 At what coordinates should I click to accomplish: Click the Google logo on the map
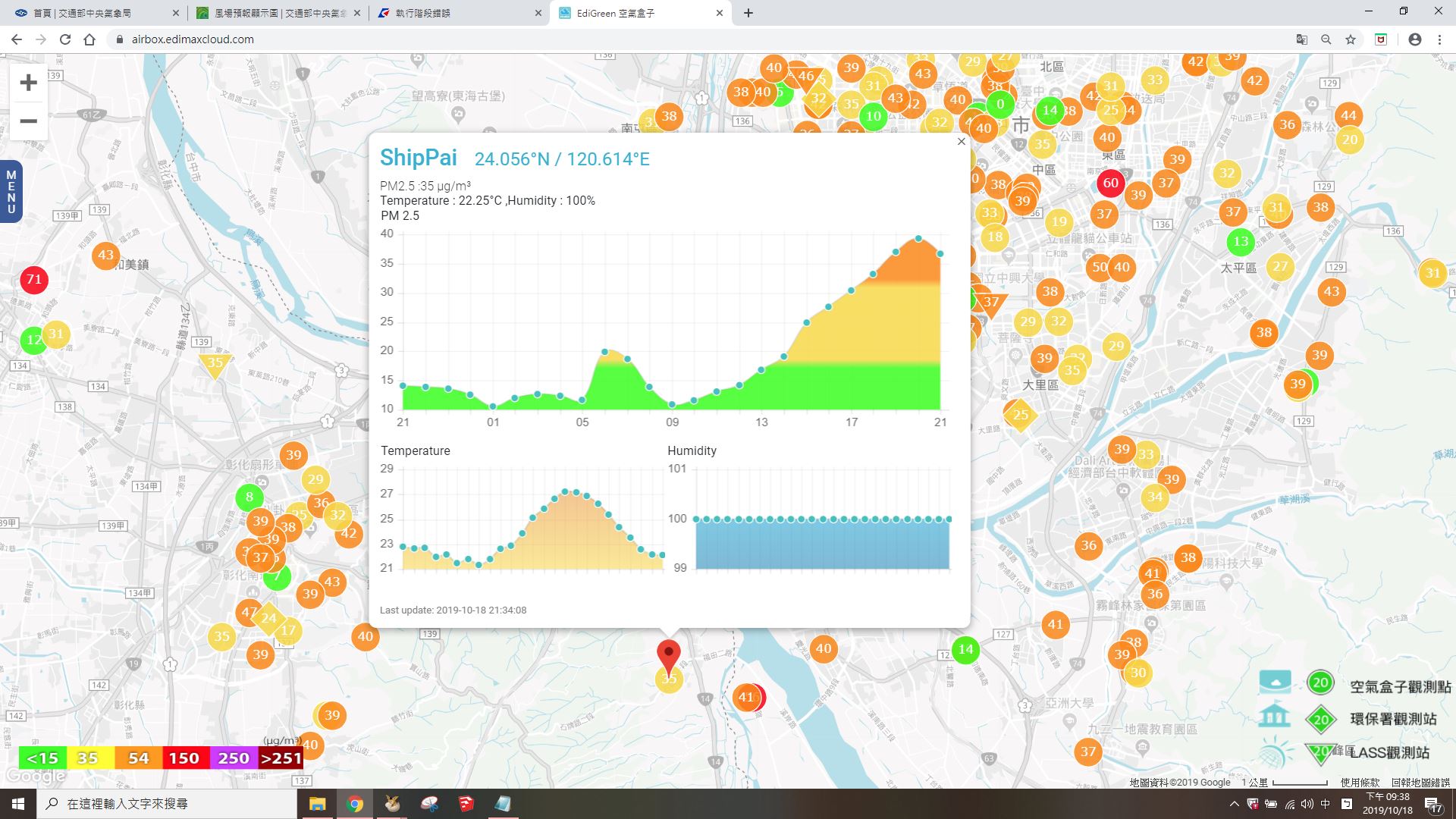35,777
